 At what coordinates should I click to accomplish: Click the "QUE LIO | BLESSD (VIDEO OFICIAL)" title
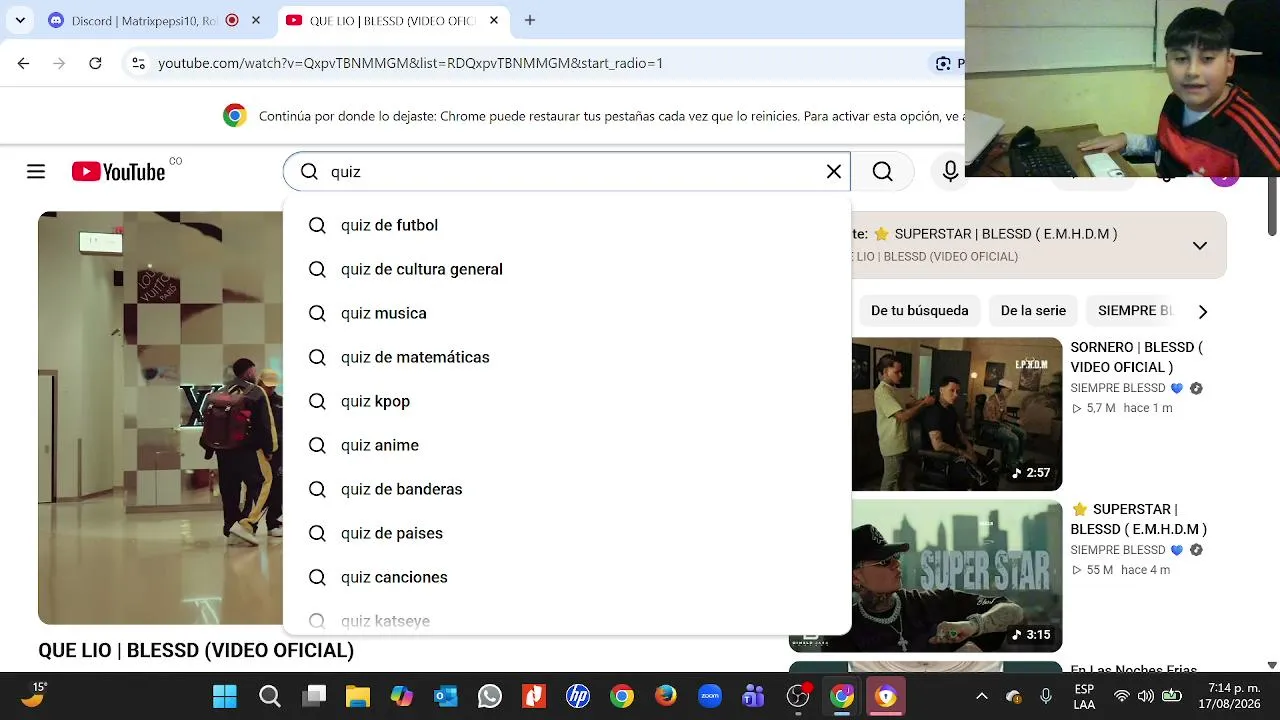click(x=196, y=650)
